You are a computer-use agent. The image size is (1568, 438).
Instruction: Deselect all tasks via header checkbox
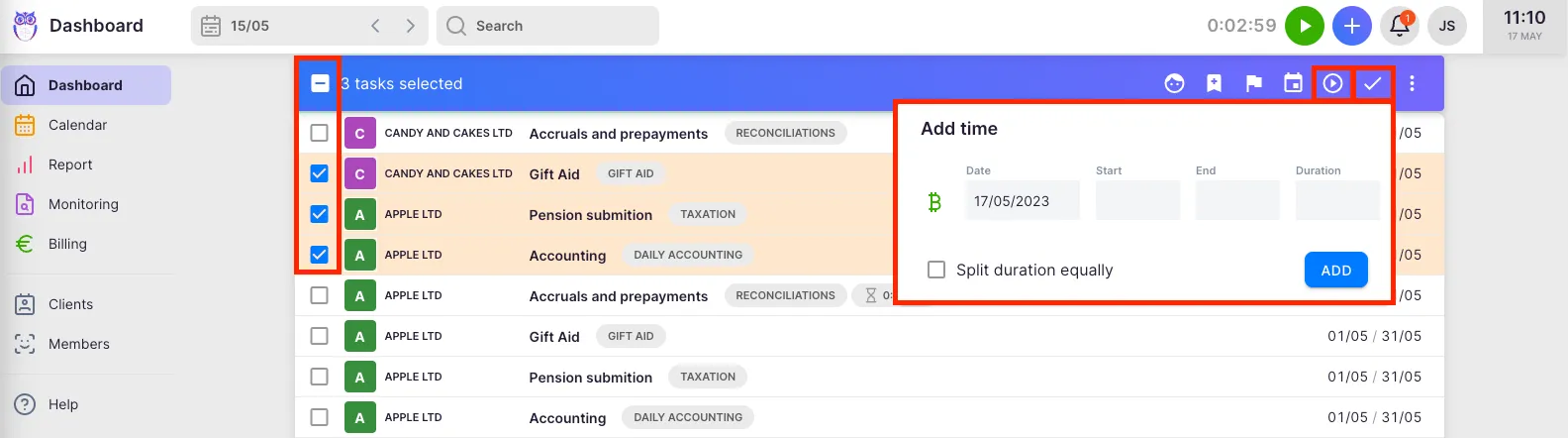click(x=320, y=84)
